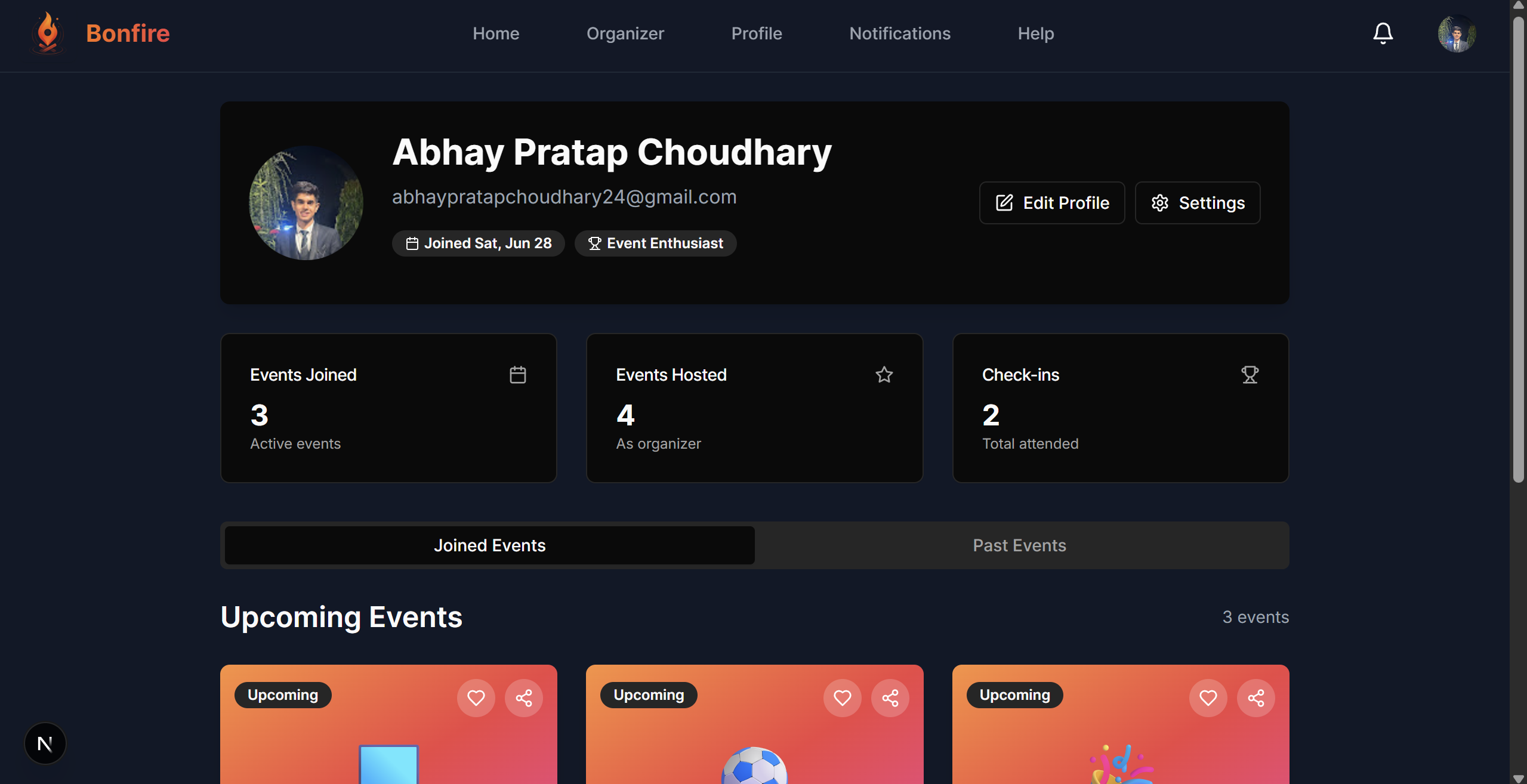The width and height of the screenshot is (1527, 784).
Task: Click the star icon in Events Hosted card
Action: point(884,375)
